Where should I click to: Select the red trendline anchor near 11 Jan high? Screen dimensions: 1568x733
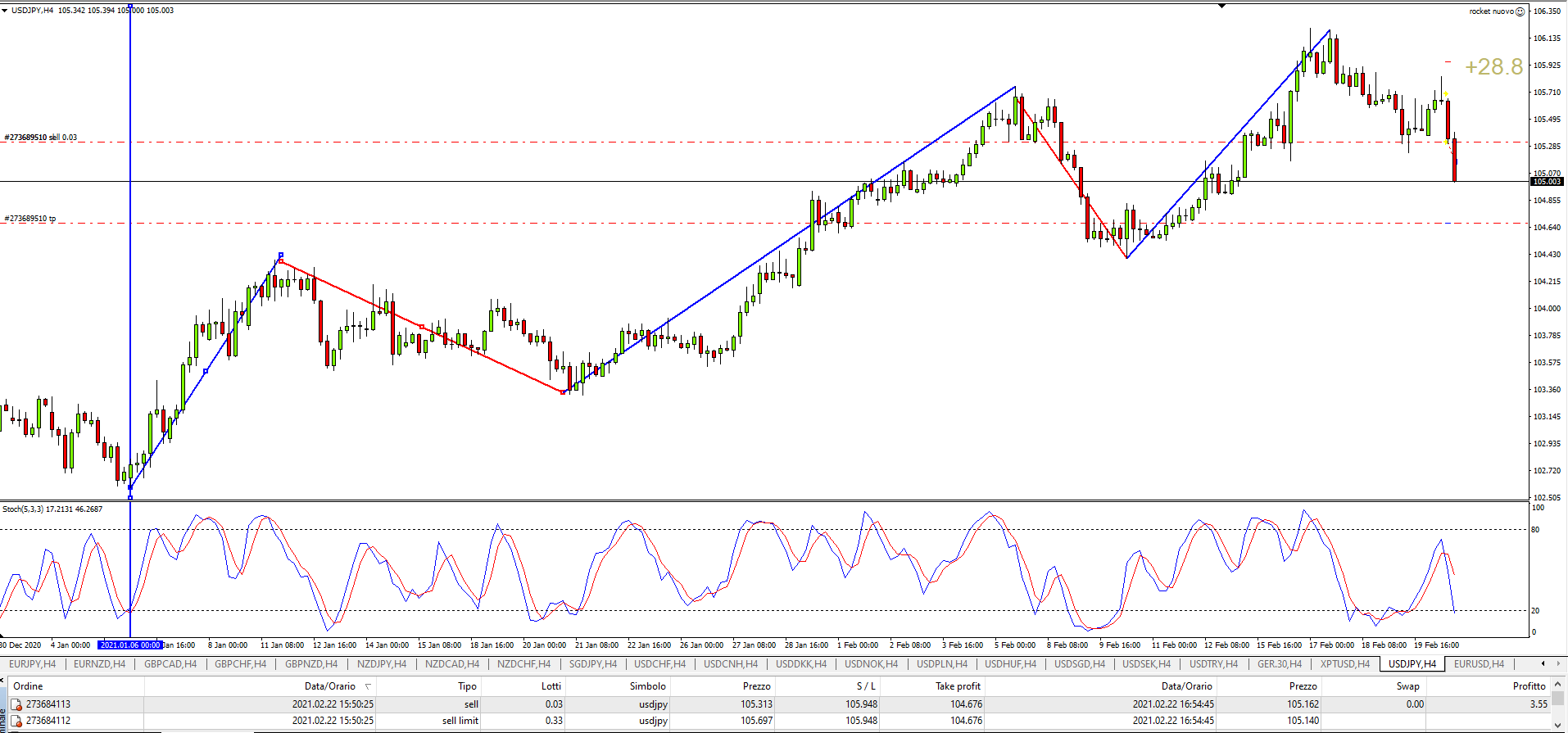click(281, 261)
